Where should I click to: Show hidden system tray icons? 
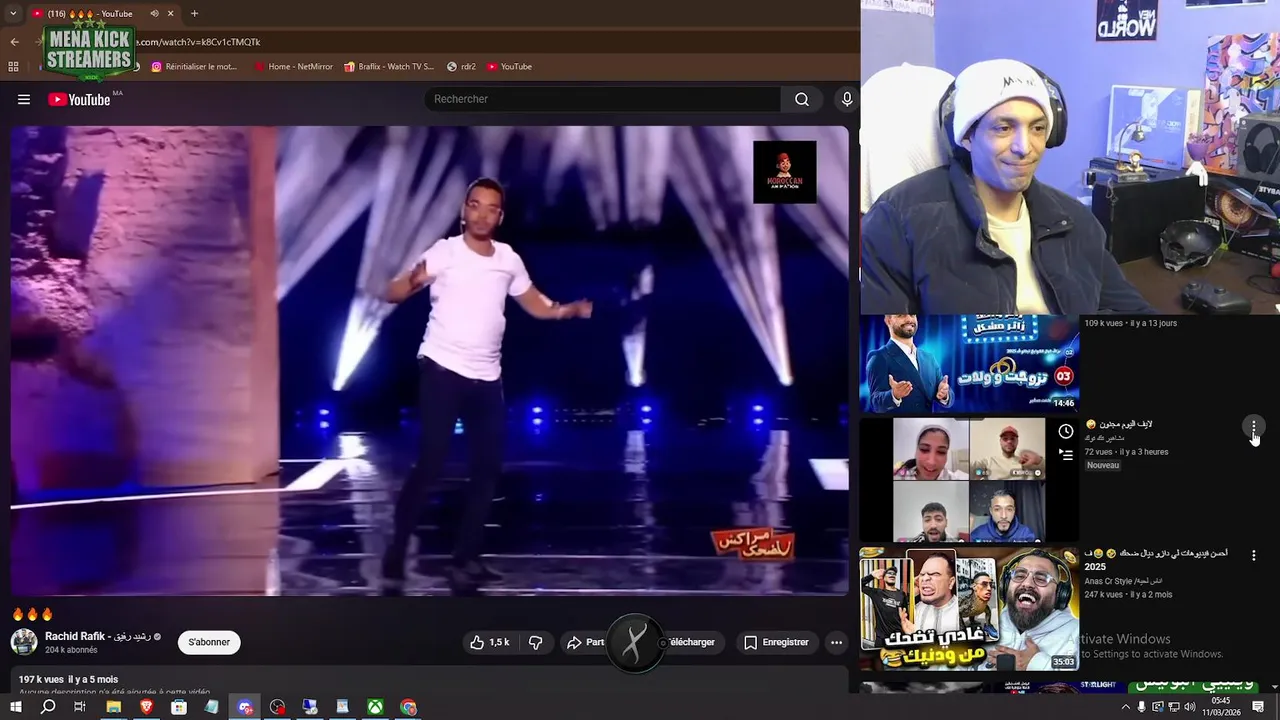point(1125,707)
